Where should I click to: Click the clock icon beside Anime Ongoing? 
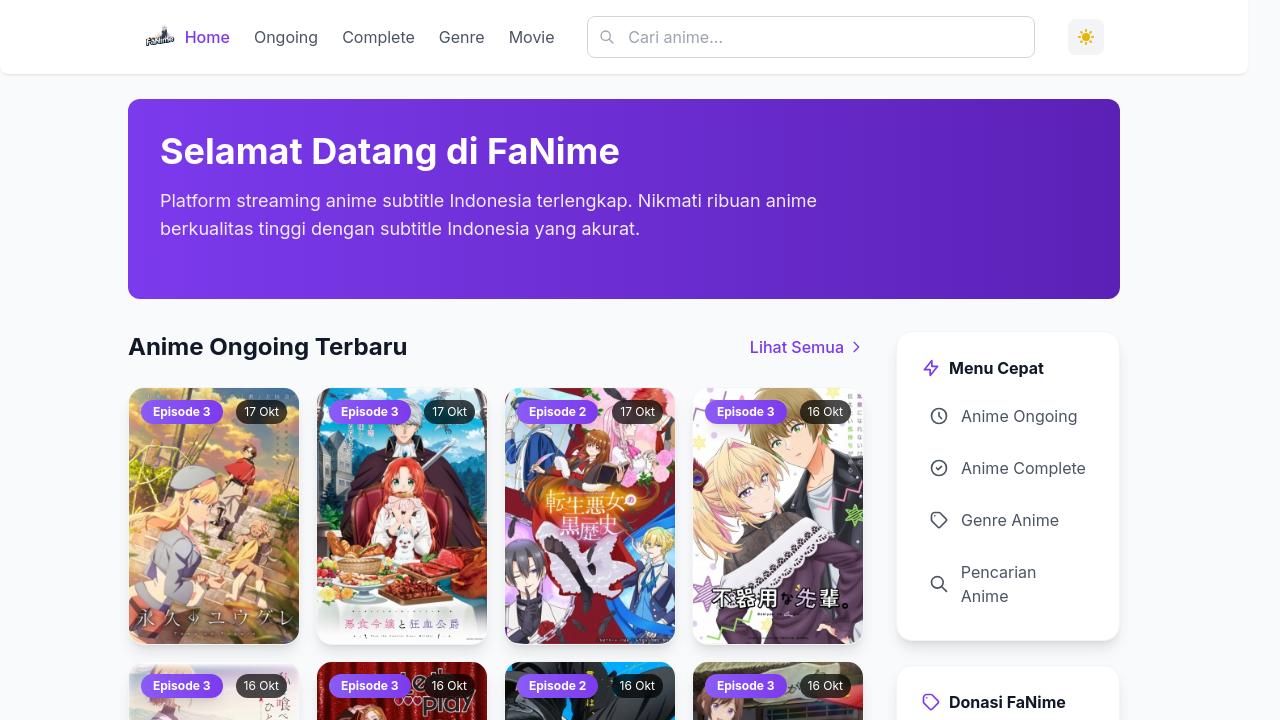[938, 416]
